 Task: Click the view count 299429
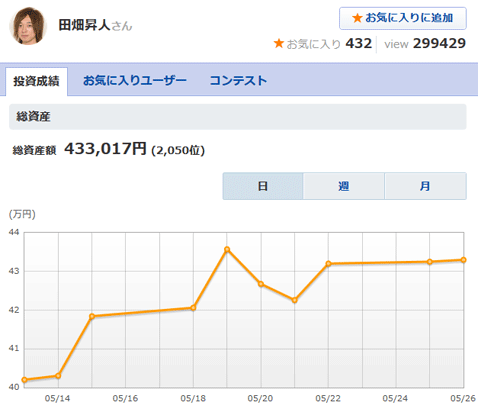[439, 43]
